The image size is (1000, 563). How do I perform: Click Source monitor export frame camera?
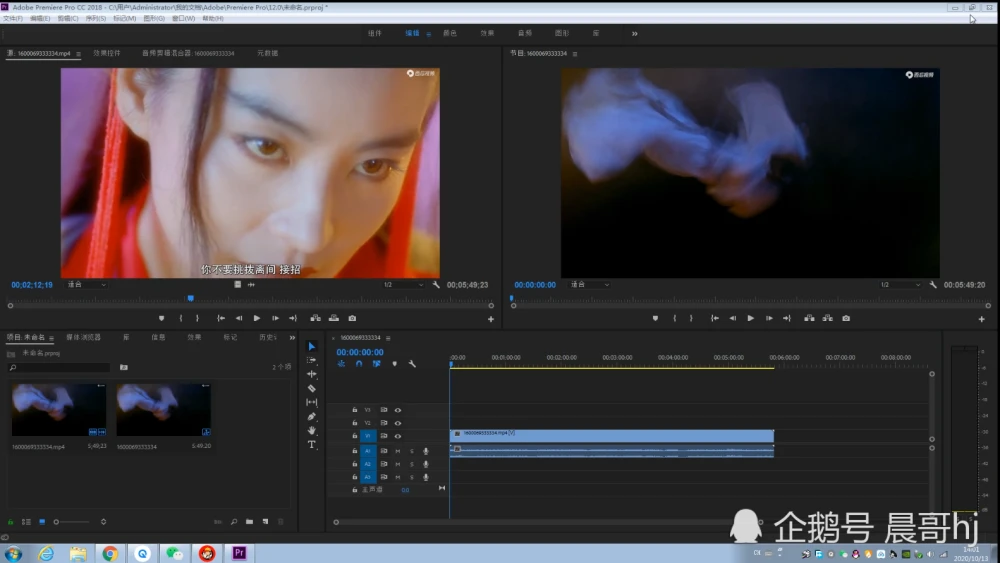352,318
